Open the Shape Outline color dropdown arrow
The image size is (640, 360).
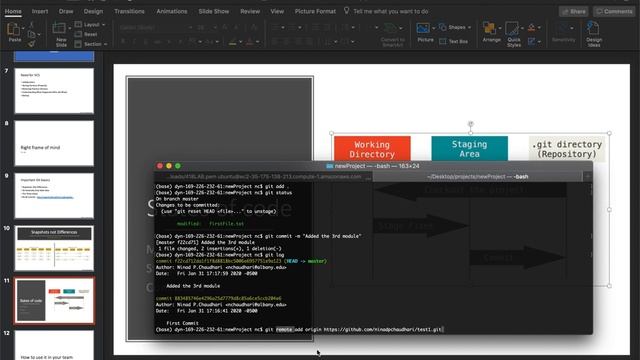pyautogui.click(x=539, y=42)
